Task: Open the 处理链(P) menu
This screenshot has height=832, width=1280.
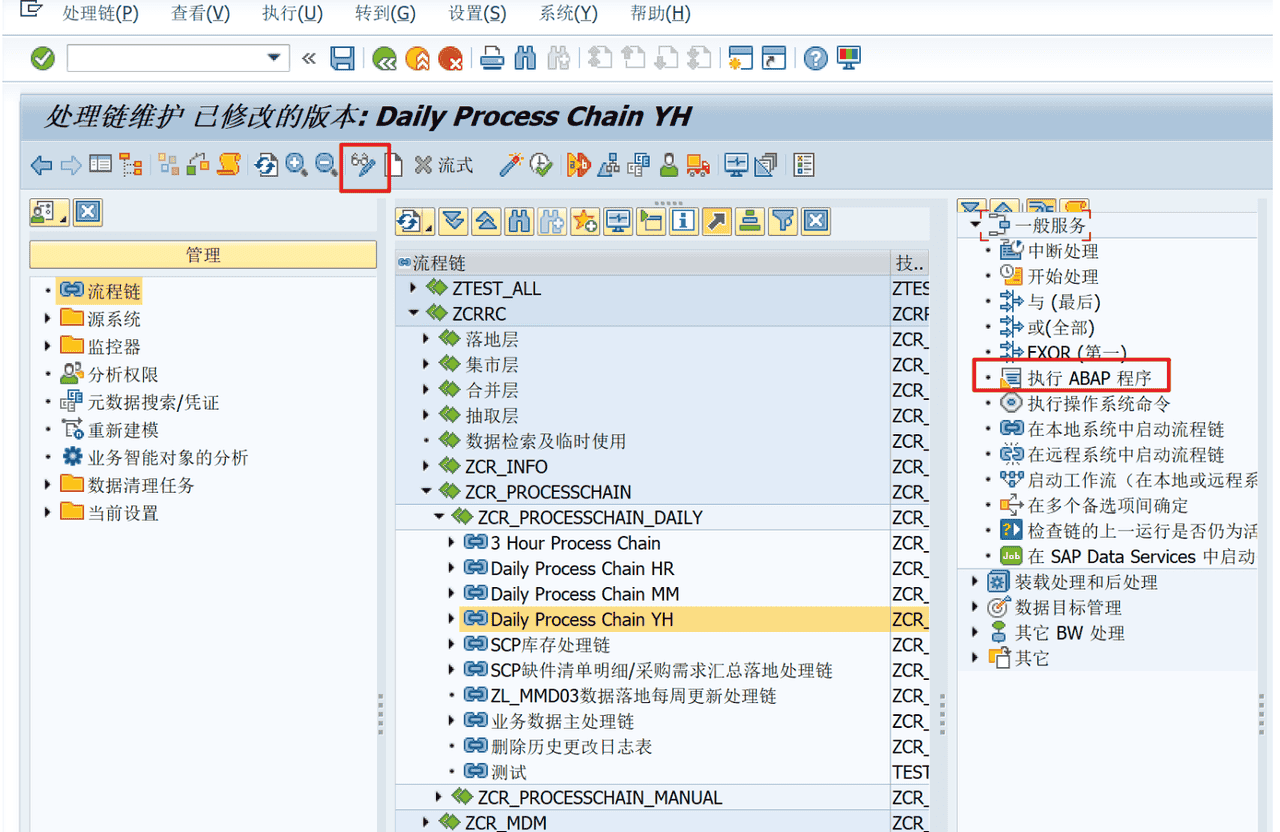Action: pyautogui.click(x=100, y=14)
